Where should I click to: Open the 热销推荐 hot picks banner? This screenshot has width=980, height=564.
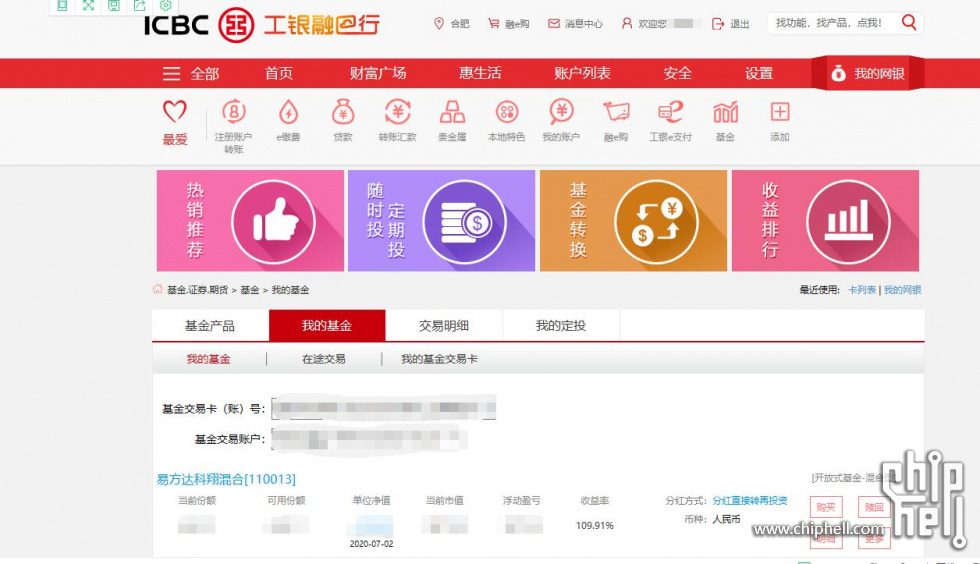tap(250, 221)
